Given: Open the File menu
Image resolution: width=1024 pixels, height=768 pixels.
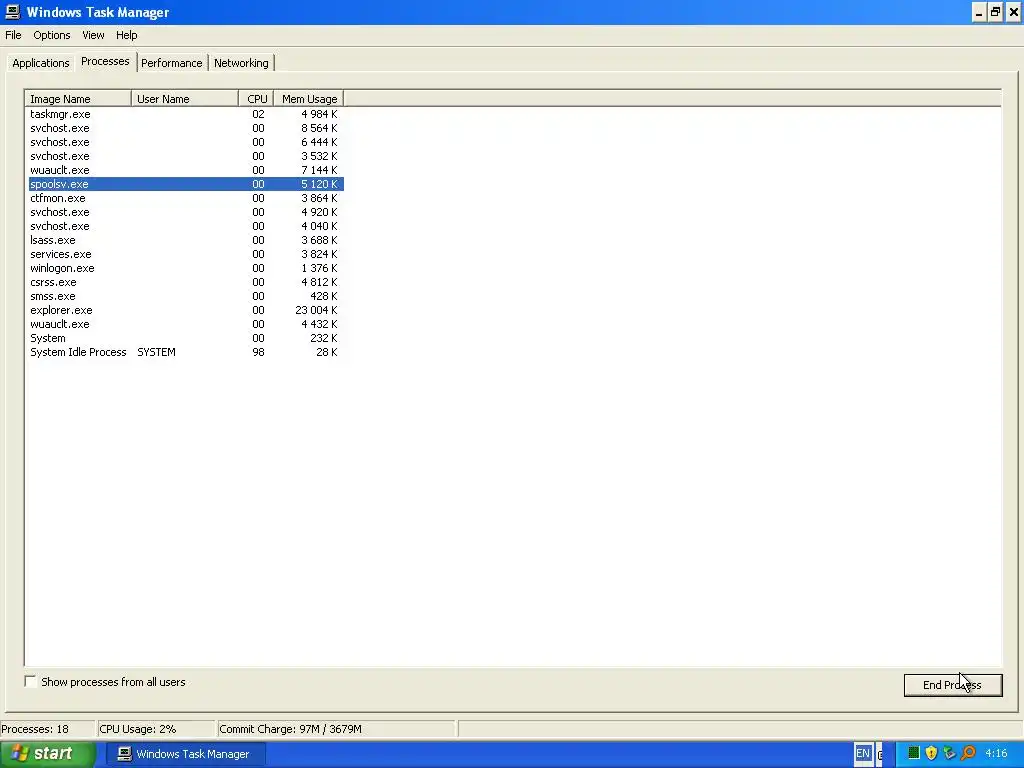Looking at the screenshot, I should (x=13, y=35).
